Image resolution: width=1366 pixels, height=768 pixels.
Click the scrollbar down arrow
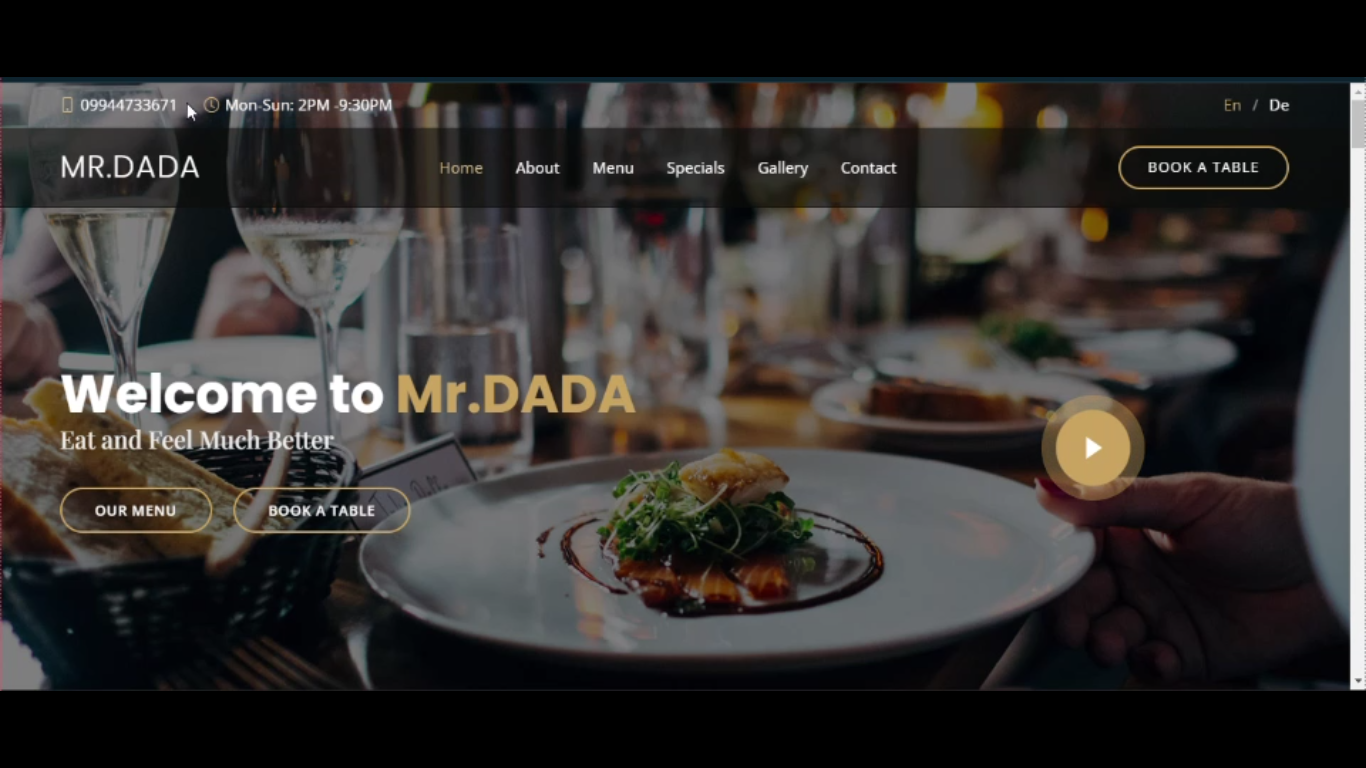point(1358,681)
